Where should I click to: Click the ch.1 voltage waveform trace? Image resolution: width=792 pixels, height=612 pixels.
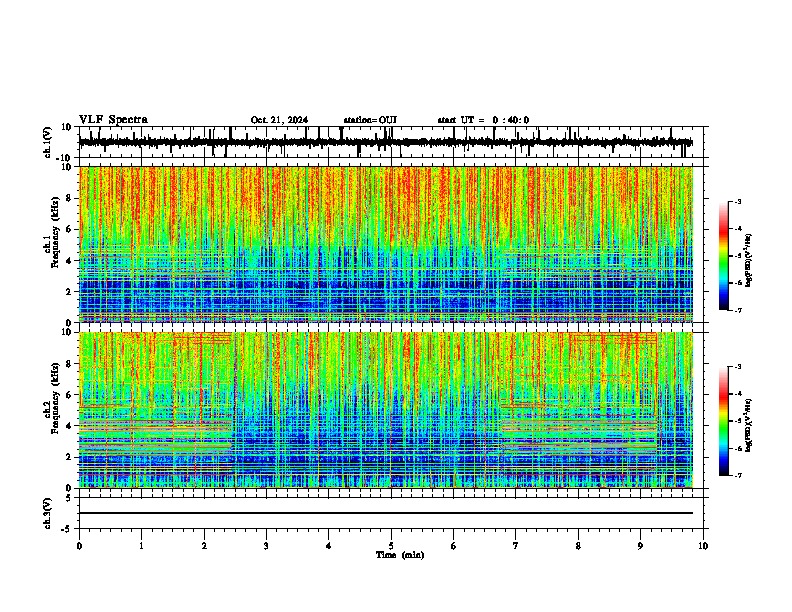[385, 142]
